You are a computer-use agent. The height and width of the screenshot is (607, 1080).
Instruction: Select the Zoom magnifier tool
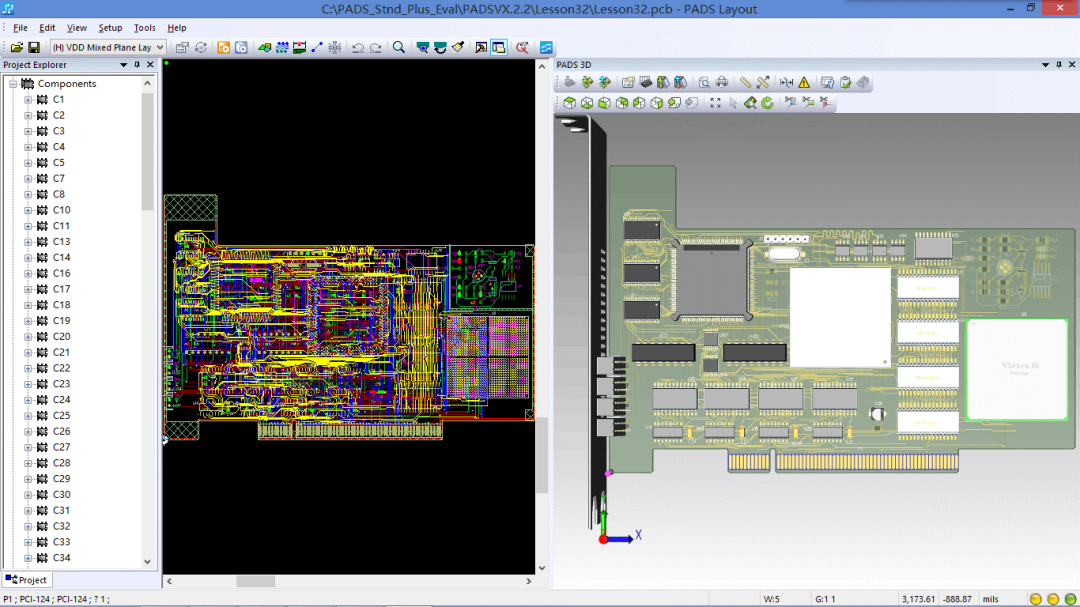(398, 47)
